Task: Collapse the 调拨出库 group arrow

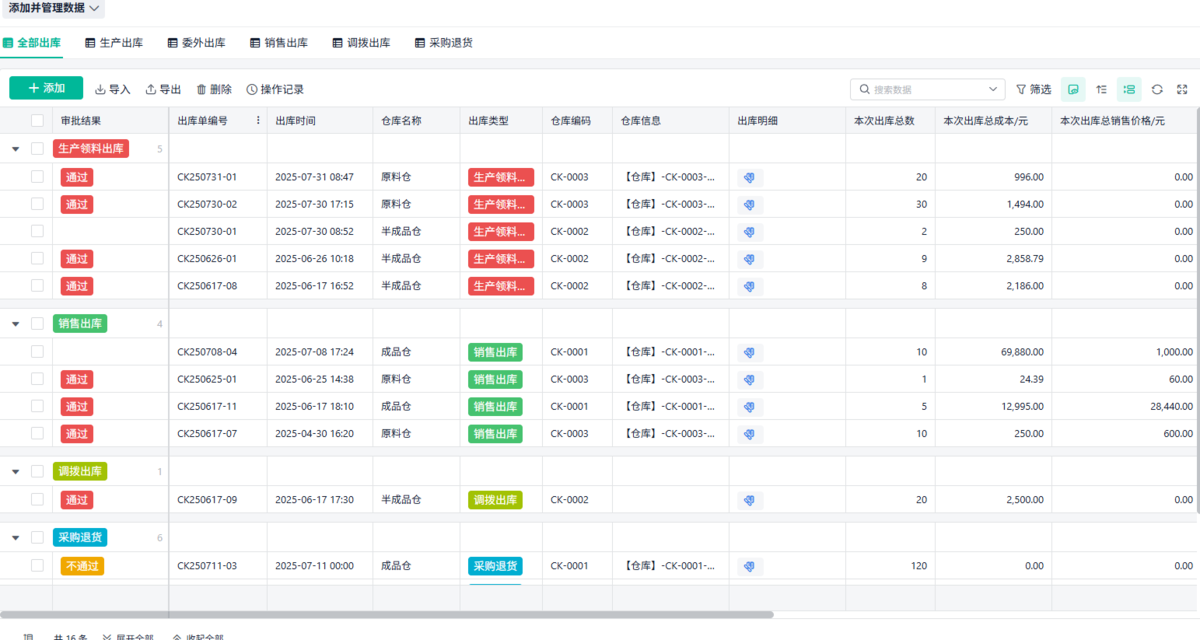Action: [x=15, y=472]
